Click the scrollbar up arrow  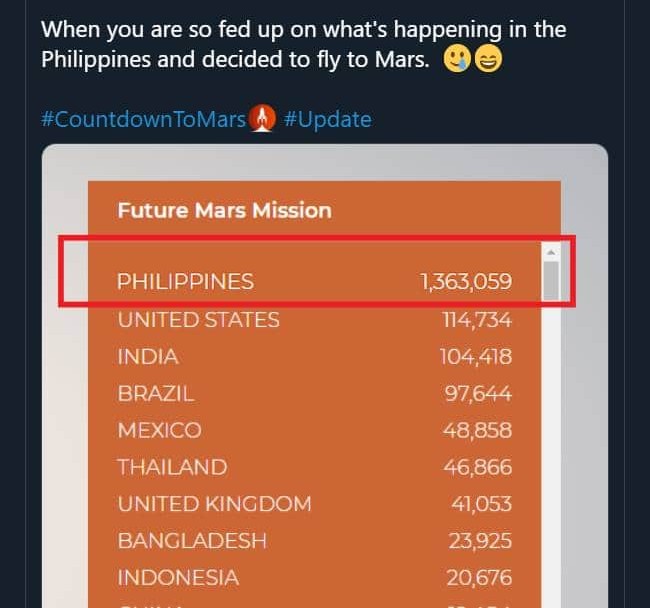click(x=551, y=252)
